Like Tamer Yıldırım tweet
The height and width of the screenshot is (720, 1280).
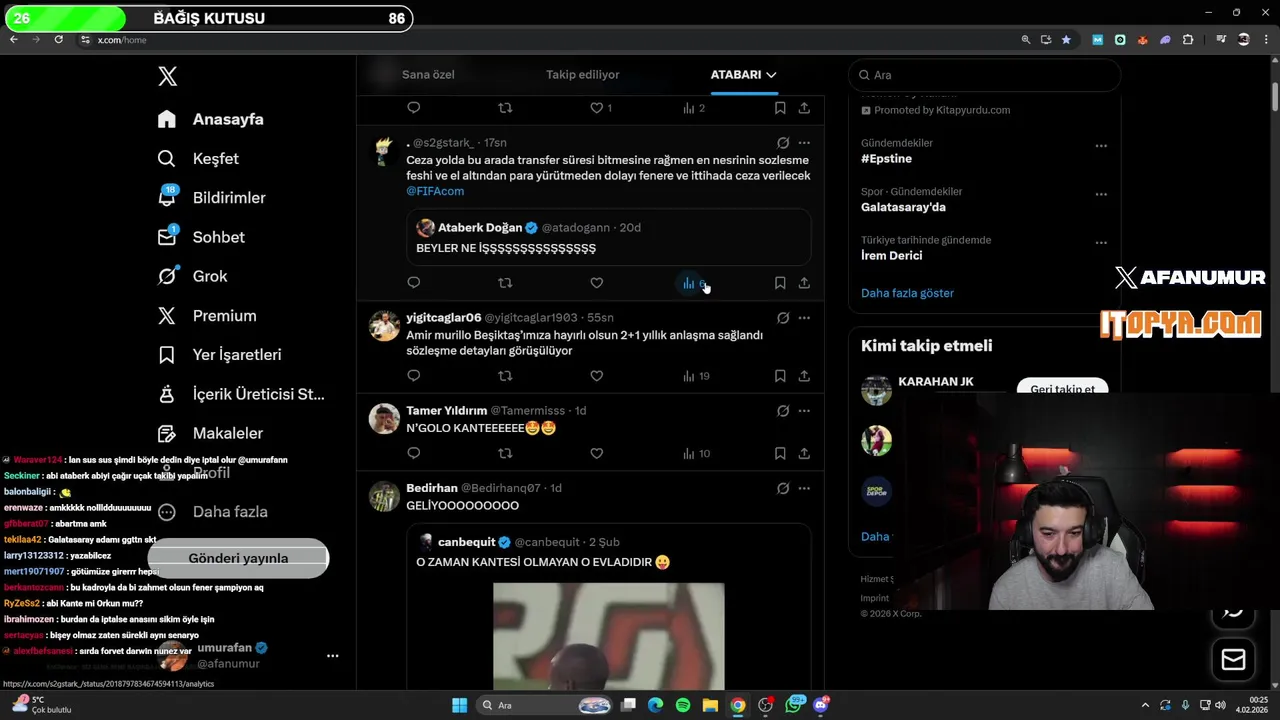(597, 453)
